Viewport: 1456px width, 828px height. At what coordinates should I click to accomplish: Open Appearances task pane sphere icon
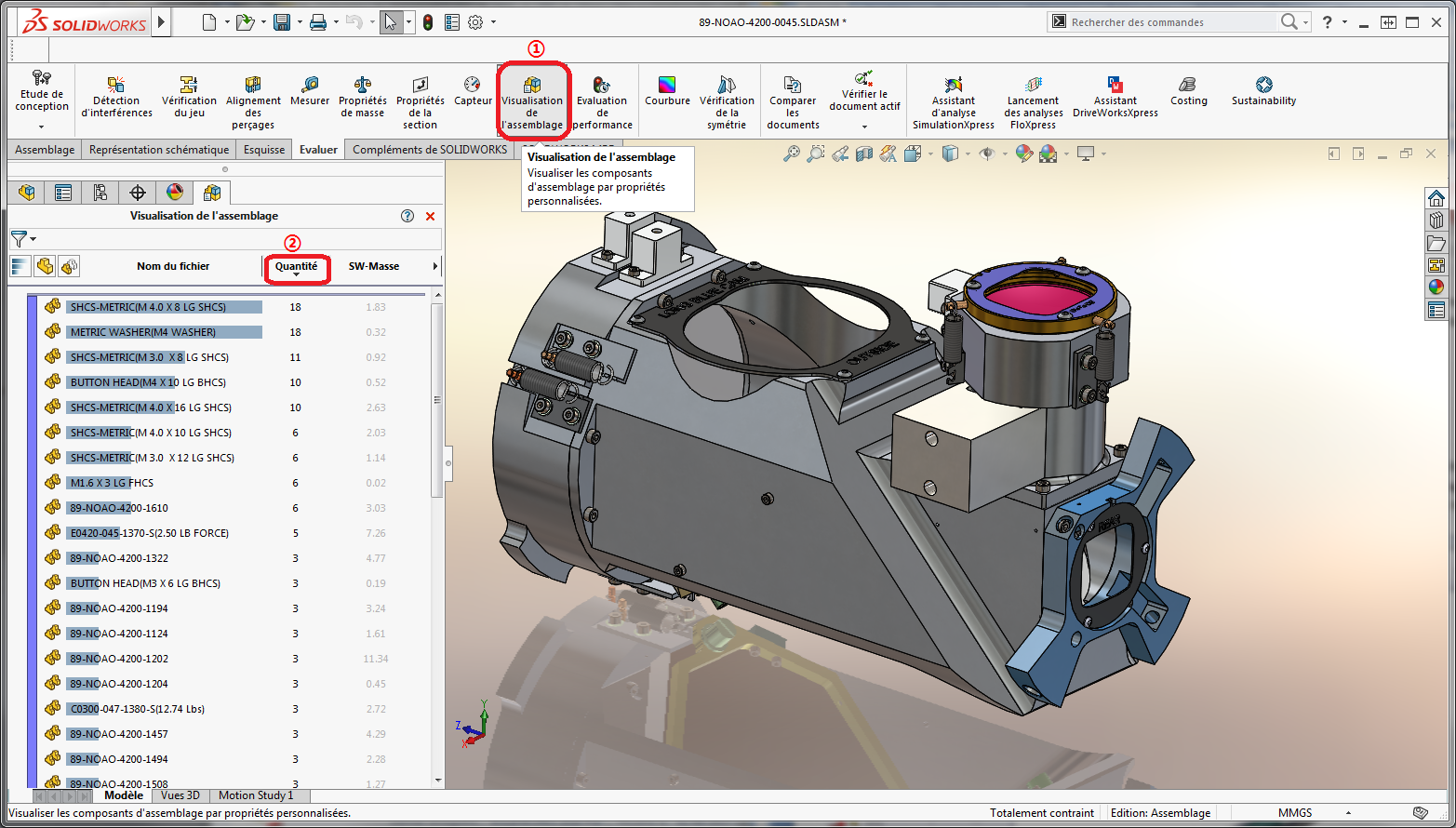coord(1436,287)
